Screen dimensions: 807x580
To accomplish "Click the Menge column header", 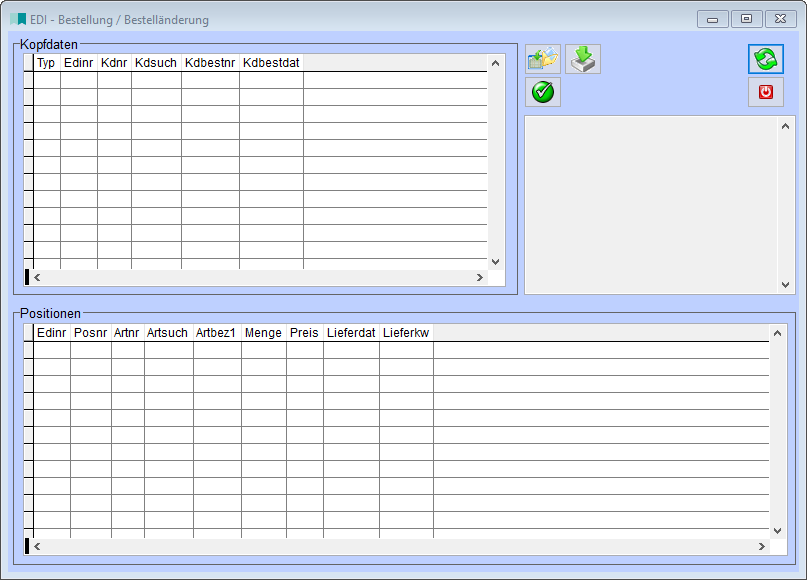I will coord(263,333).
